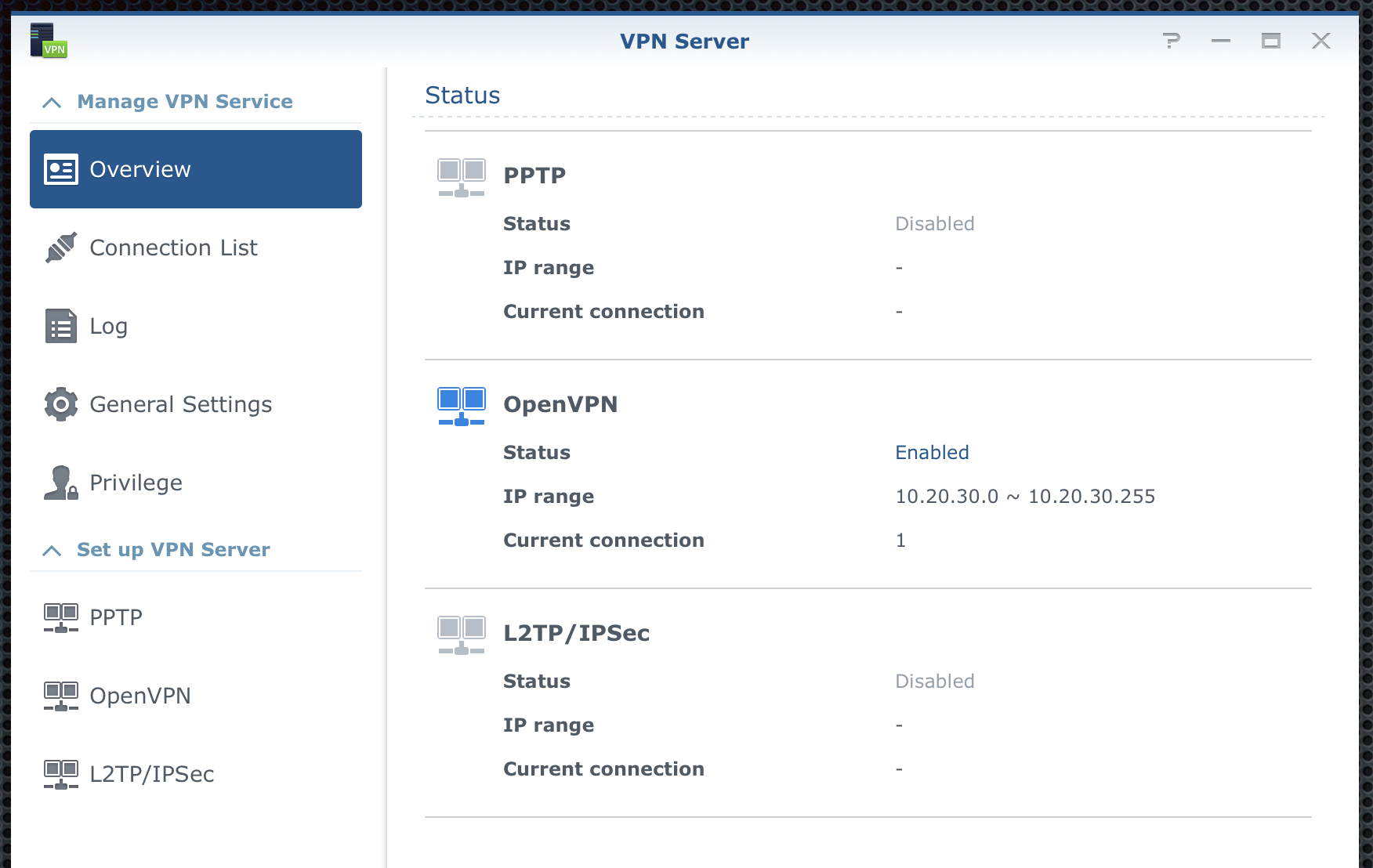Image resolution: width=1373 pixels, height=868 pixels.
Task: Click the Privilege user-lock icon
Action: coord(61,483)
